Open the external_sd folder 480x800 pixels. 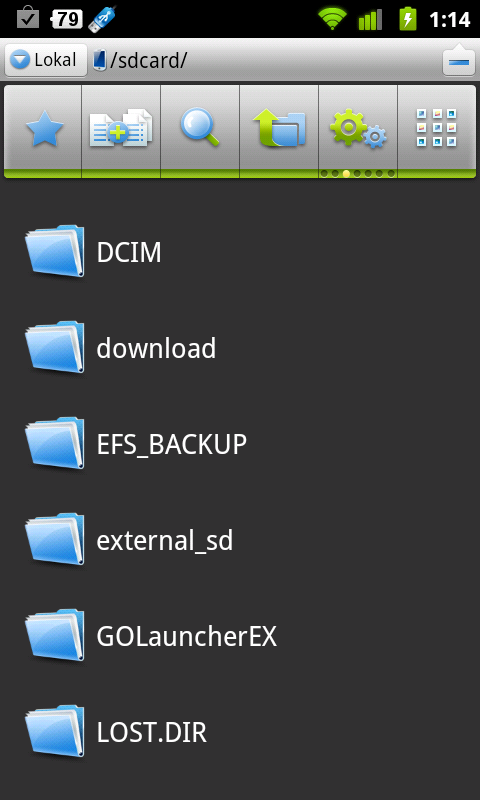coord(240,540)
